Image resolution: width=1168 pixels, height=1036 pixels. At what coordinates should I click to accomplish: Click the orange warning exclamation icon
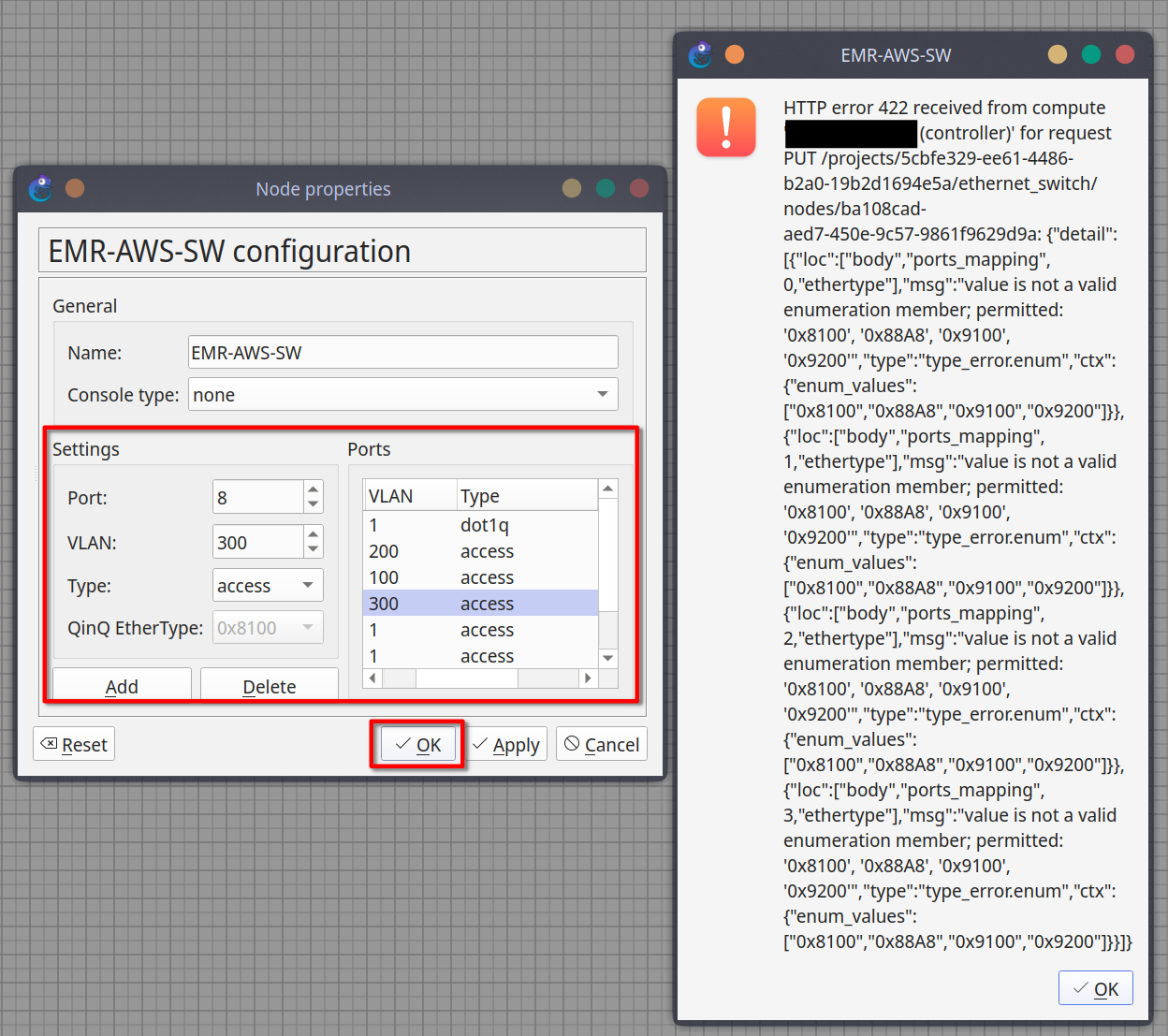click(726, 127)
